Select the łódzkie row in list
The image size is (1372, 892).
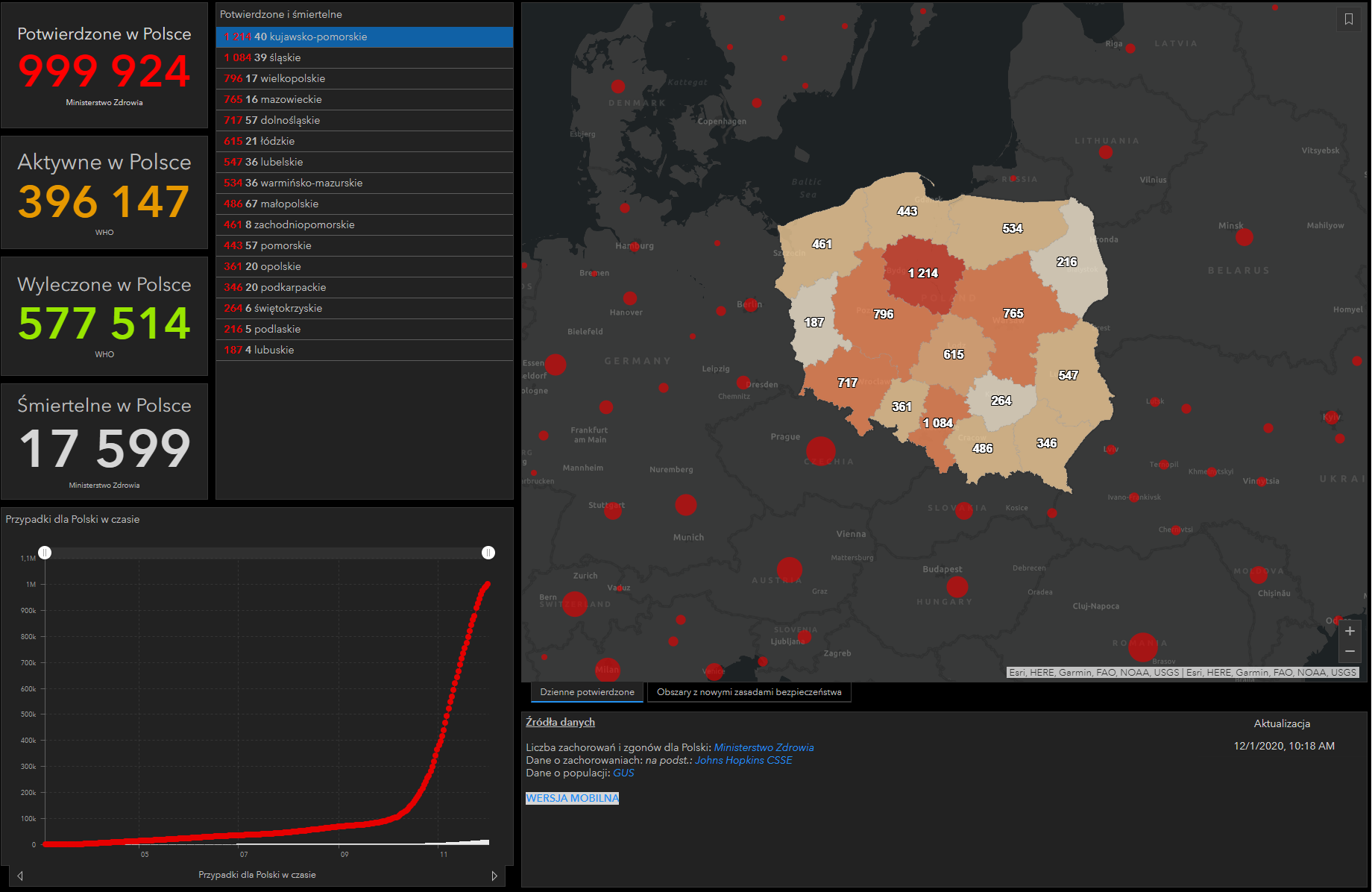point(365,141)
